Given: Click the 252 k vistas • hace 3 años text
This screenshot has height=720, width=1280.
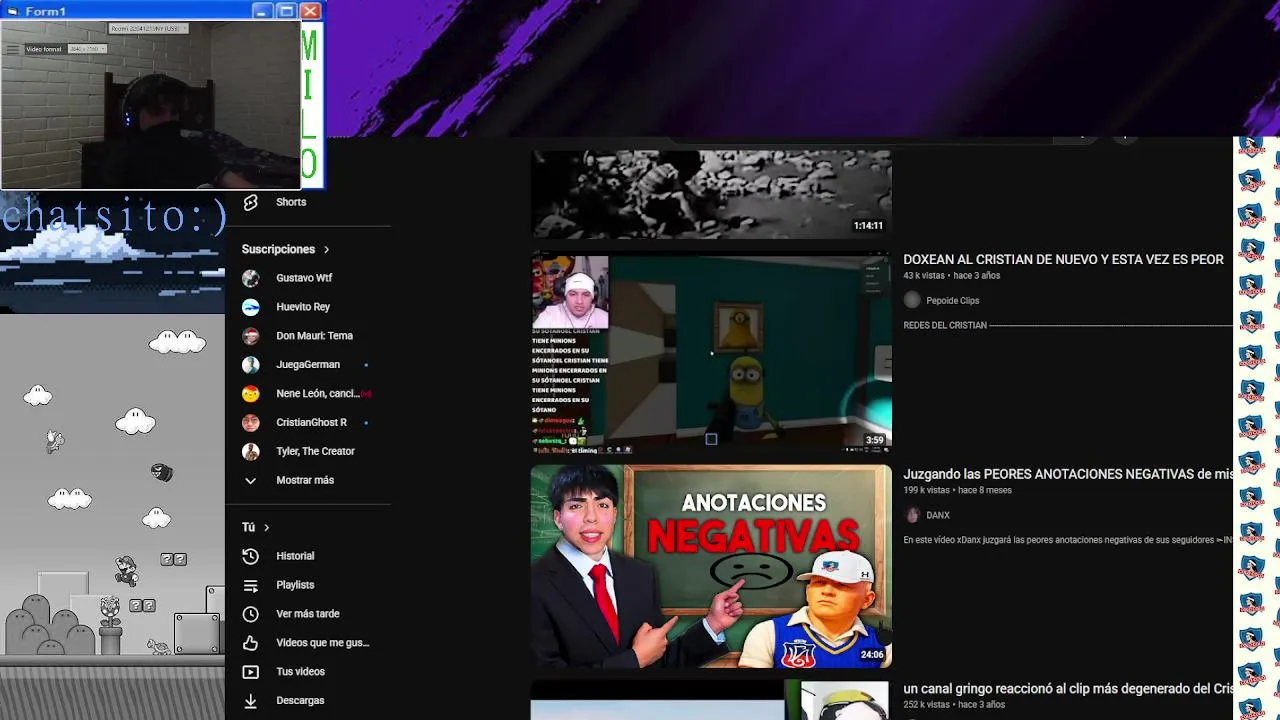Looking at the screenshot, I should pyautogui.click(x=953, y=705).
